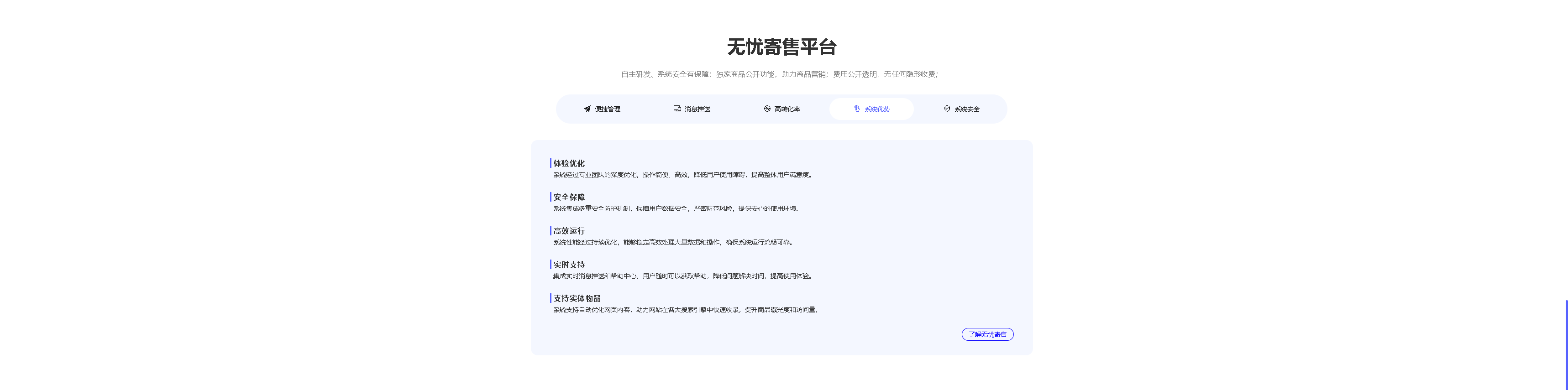1568x390 pixels.
Task: Click the 体验优化 section heading
Action: point(568,163)
